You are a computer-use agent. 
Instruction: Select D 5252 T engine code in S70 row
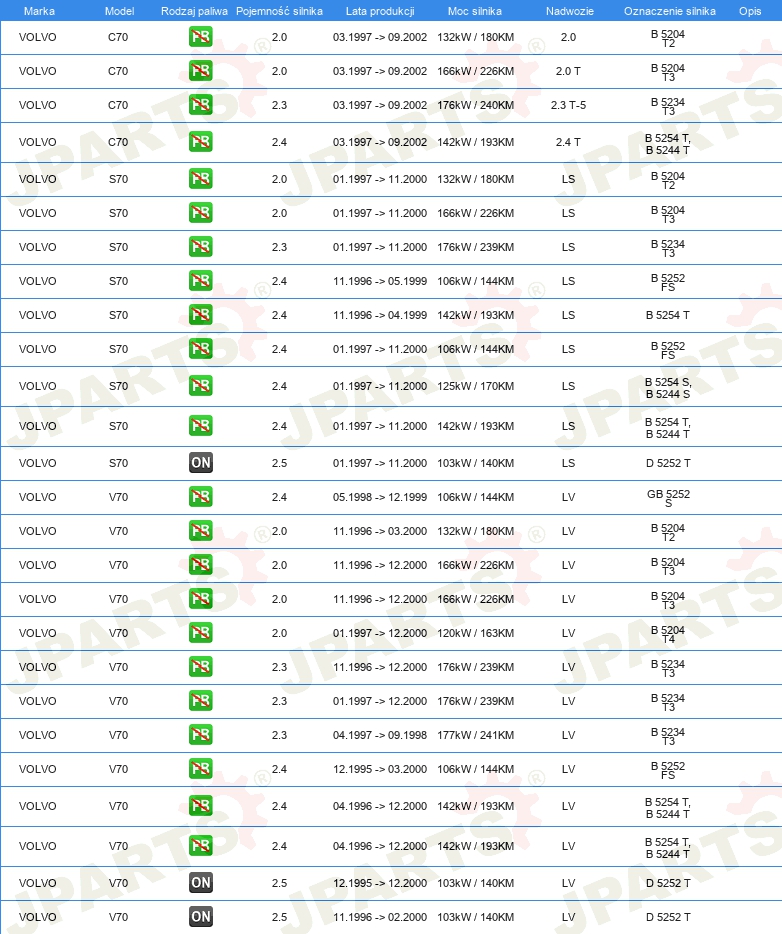click(668, 463)
